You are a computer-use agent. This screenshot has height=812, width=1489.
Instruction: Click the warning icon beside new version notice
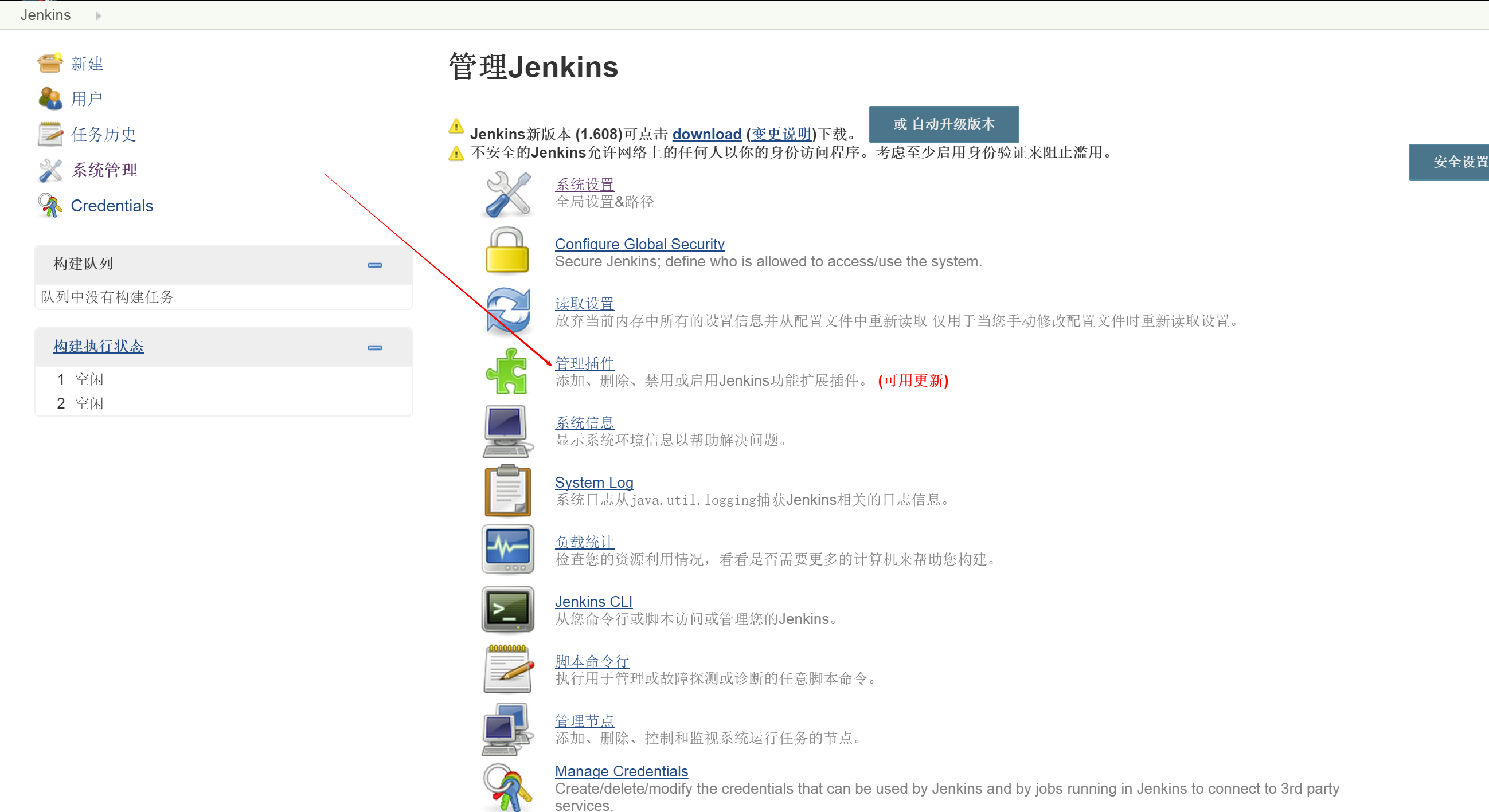click(456, 127)
